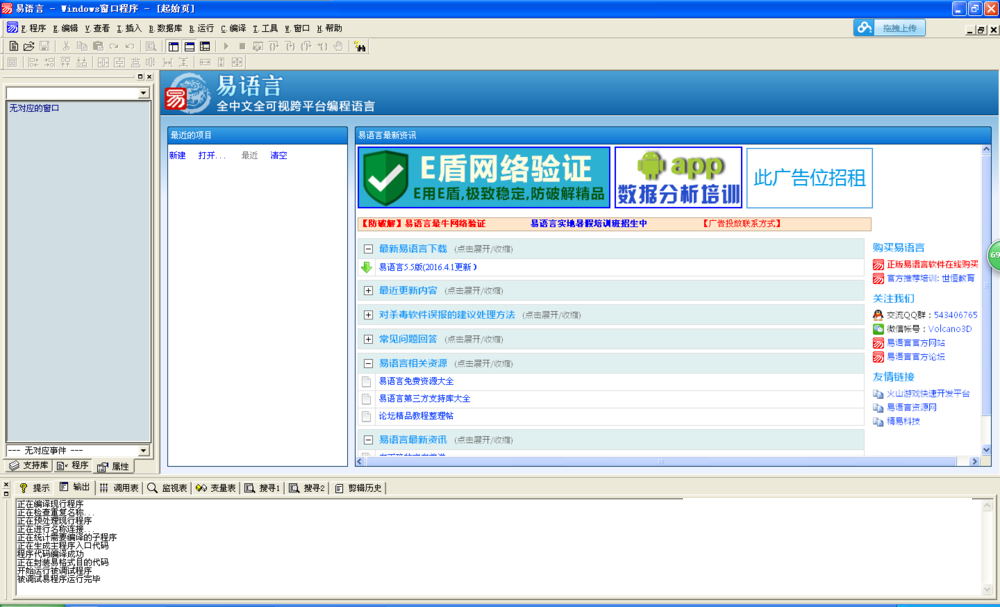The image size is (1000, 607).
Task: Click the 打开... link in recent projects
Action: click(x=212, y=156)
